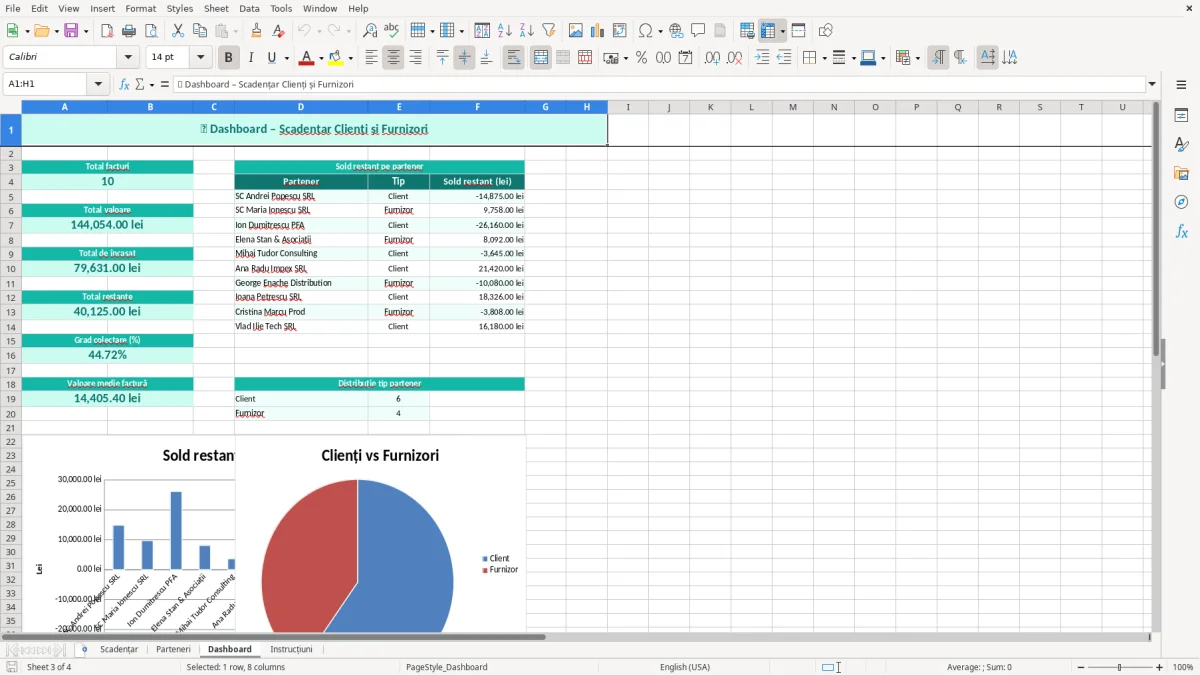Open Find and Replace

click(x=370, y=31)
